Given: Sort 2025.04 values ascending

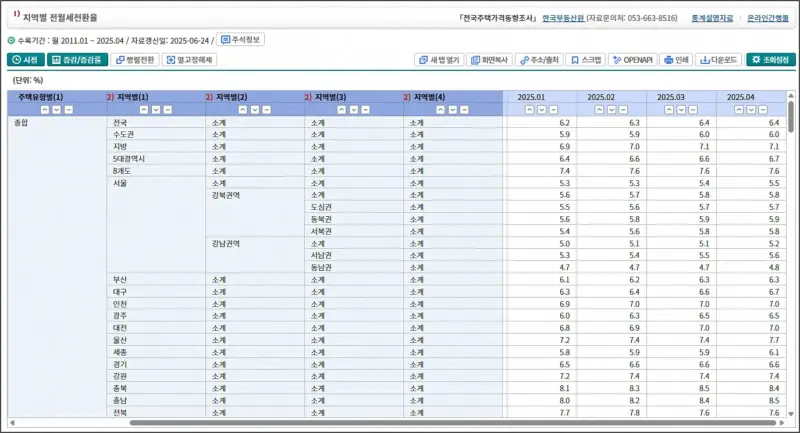Looking at the screenshot, I should tap(739, 110).
